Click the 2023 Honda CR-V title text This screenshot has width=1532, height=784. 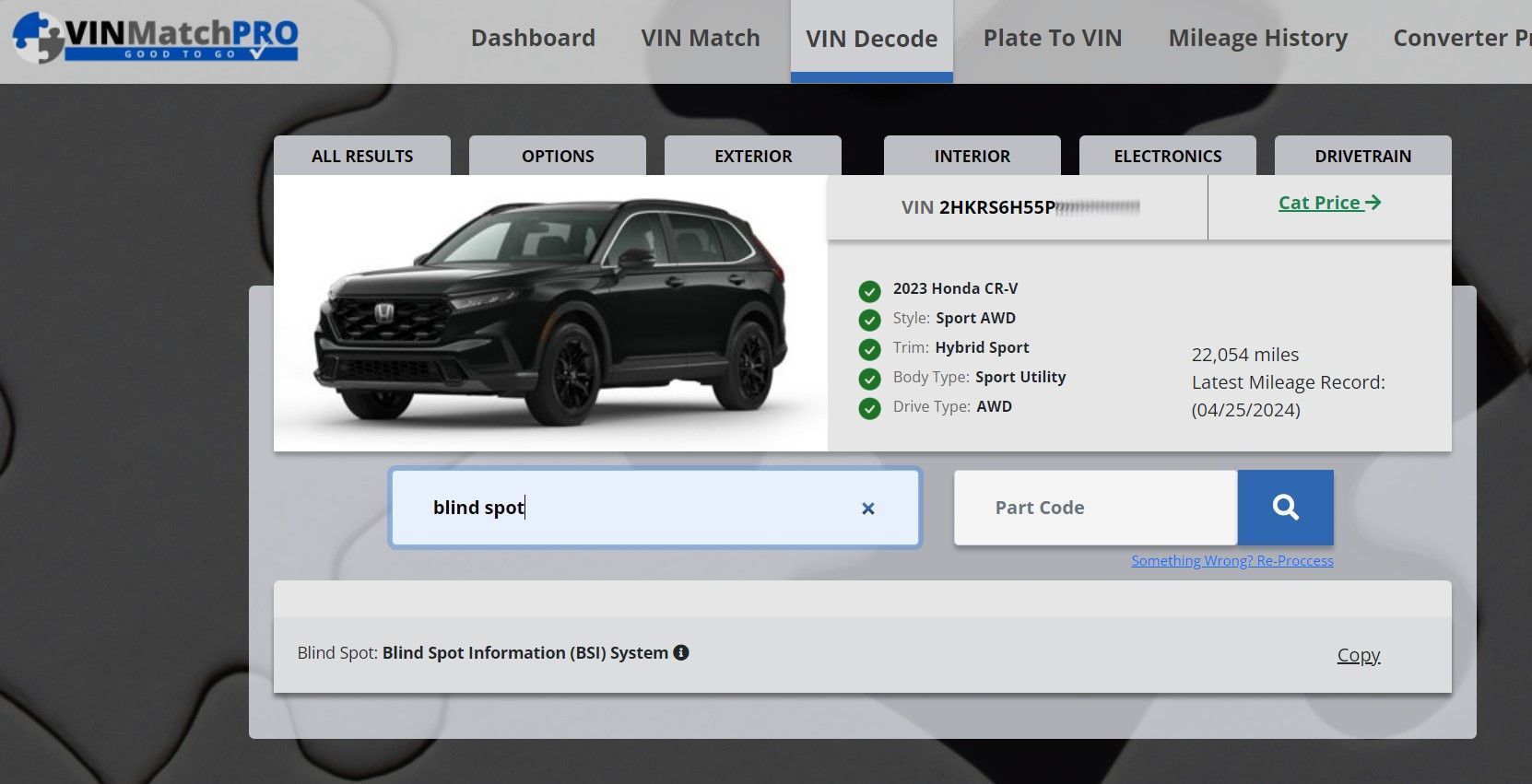point(955,288)
